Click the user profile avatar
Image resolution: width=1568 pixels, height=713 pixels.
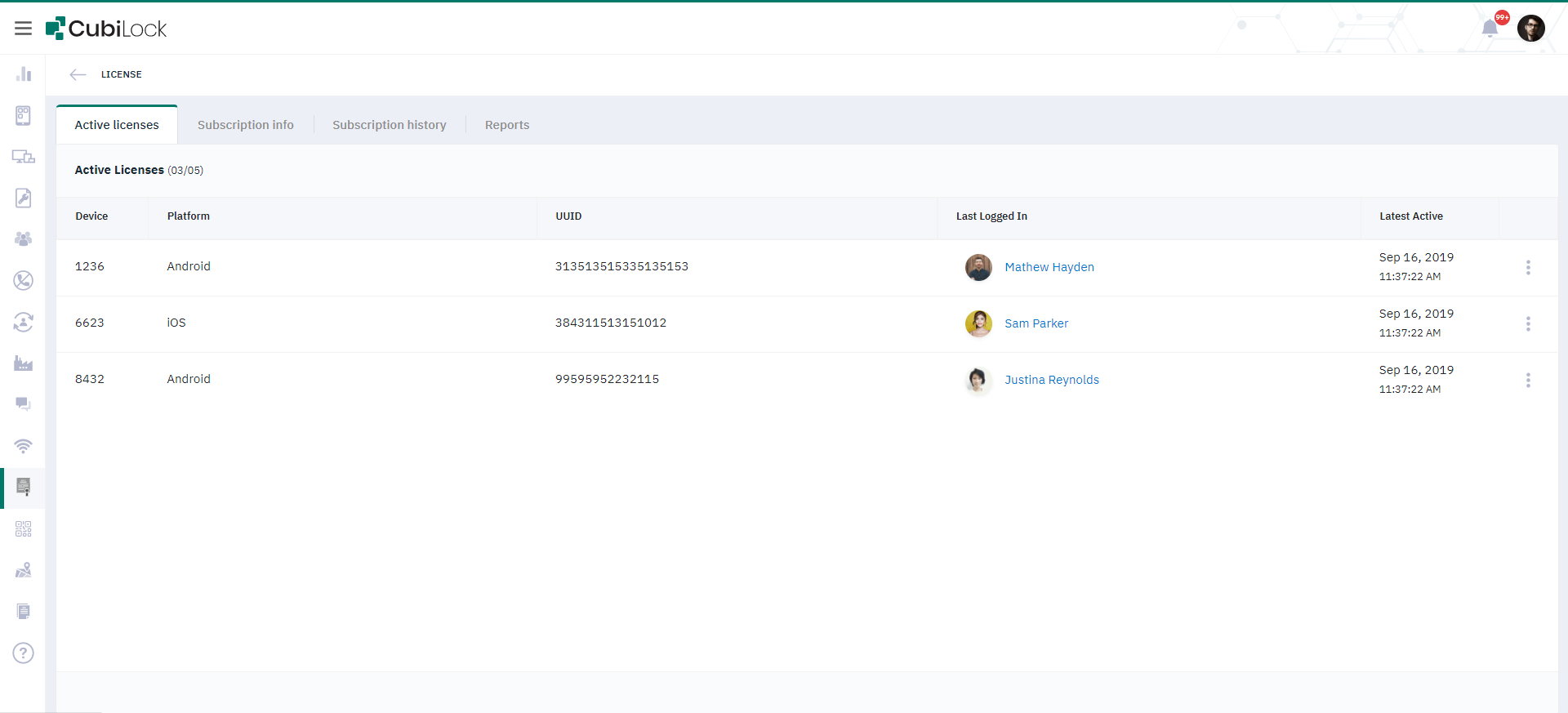[1530, 29]
